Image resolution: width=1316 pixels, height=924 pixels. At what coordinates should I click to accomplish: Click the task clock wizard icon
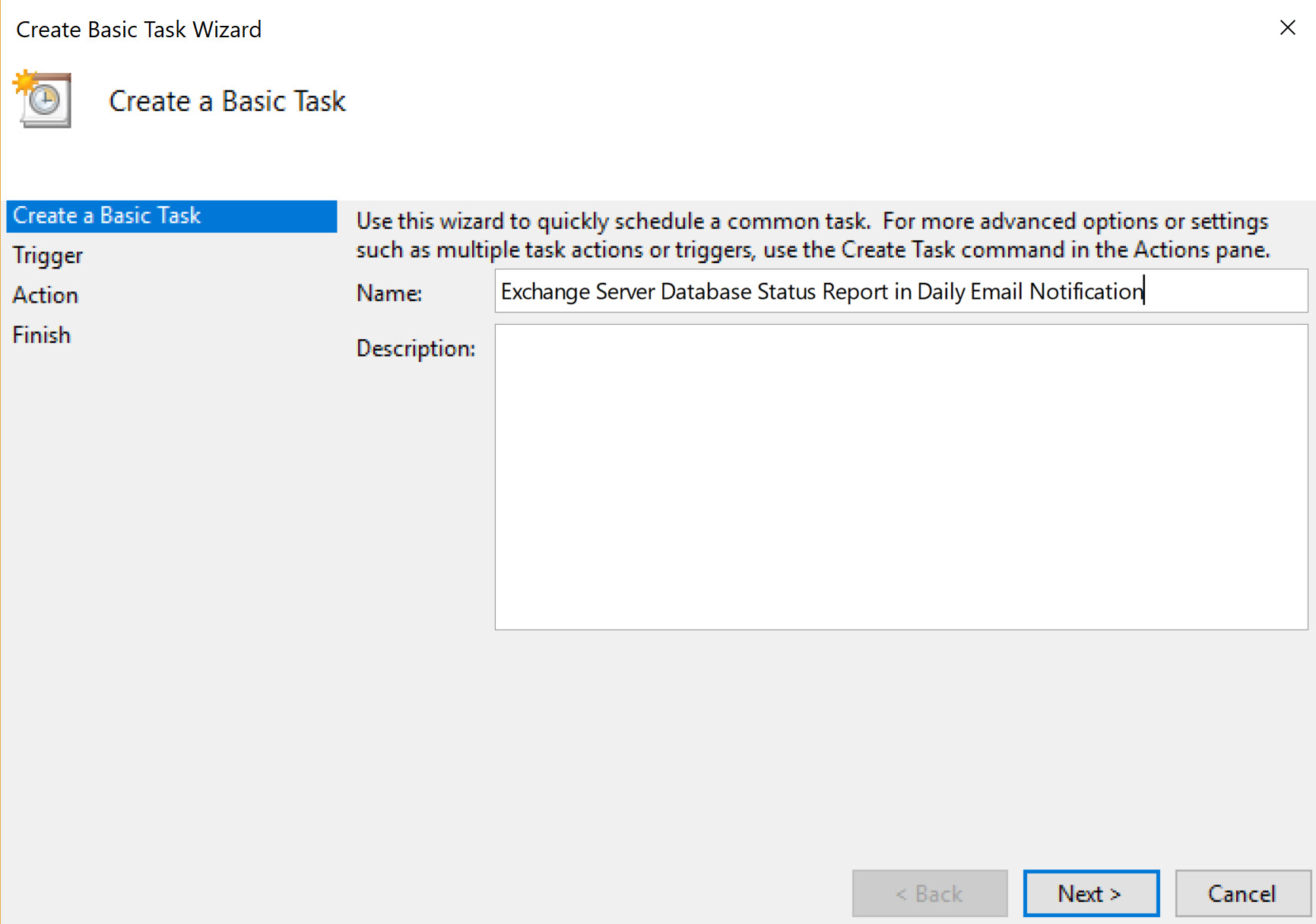coord(43,99)
